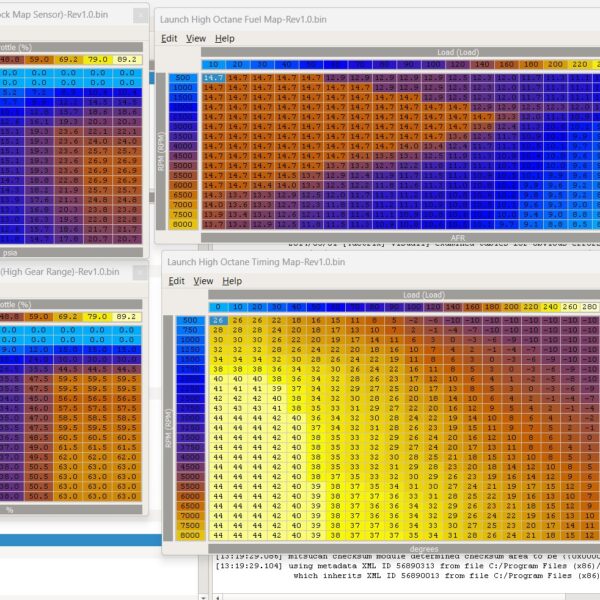Select RPM 1250 row header in Timing Map
This screenshot has height=600, width=600.
(190, 350)
